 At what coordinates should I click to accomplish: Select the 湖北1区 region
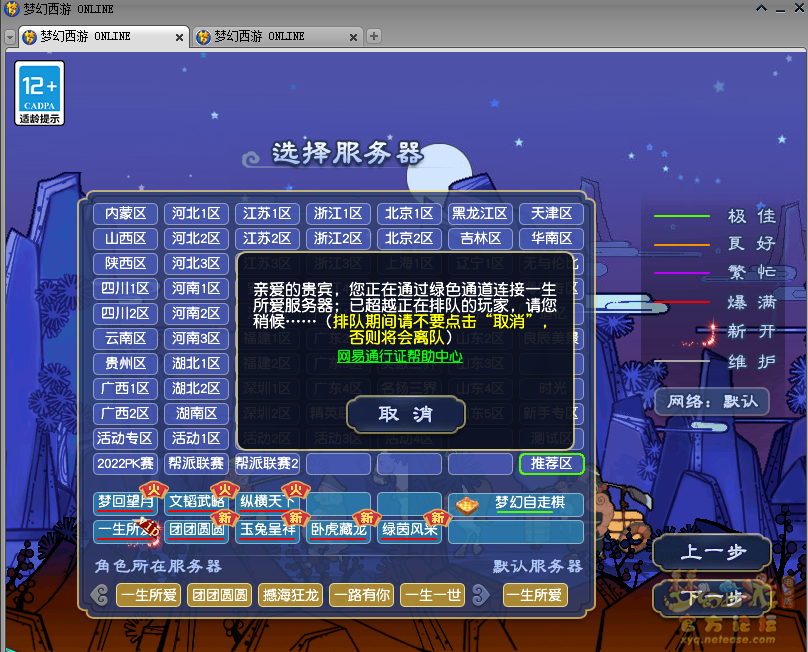coord(196,363)
